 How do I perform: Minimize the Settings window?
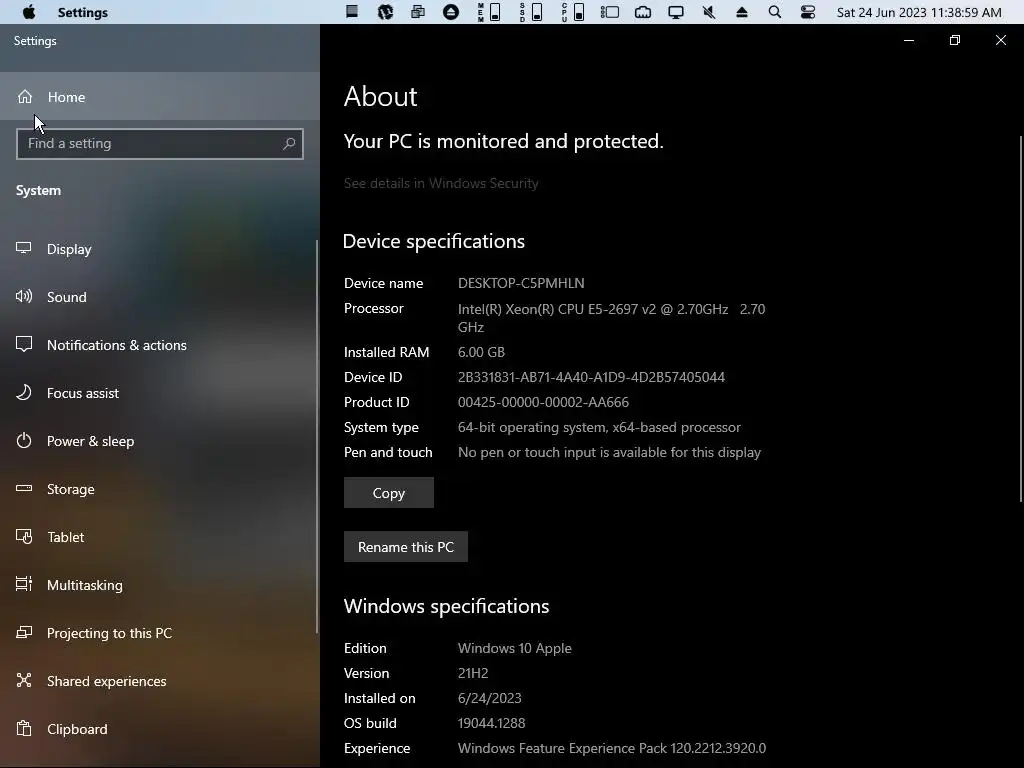click(x=908, y=40)
